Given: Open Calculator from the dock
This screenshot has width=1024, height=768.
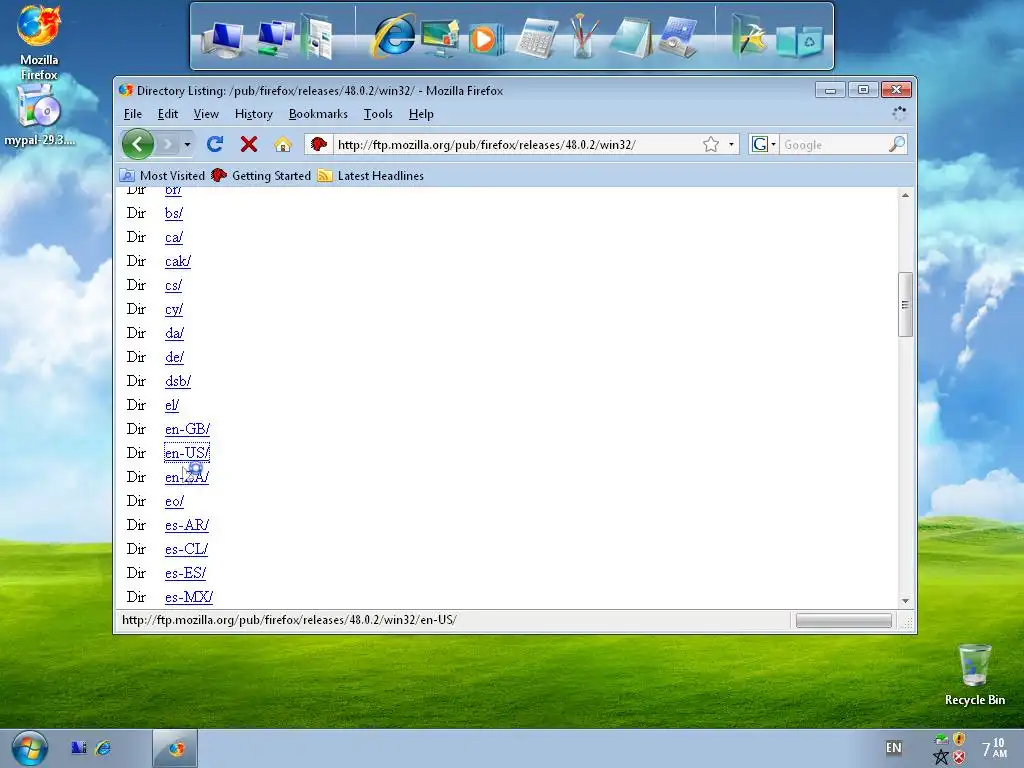Looking at the screenshot, I should coord(537,39).
